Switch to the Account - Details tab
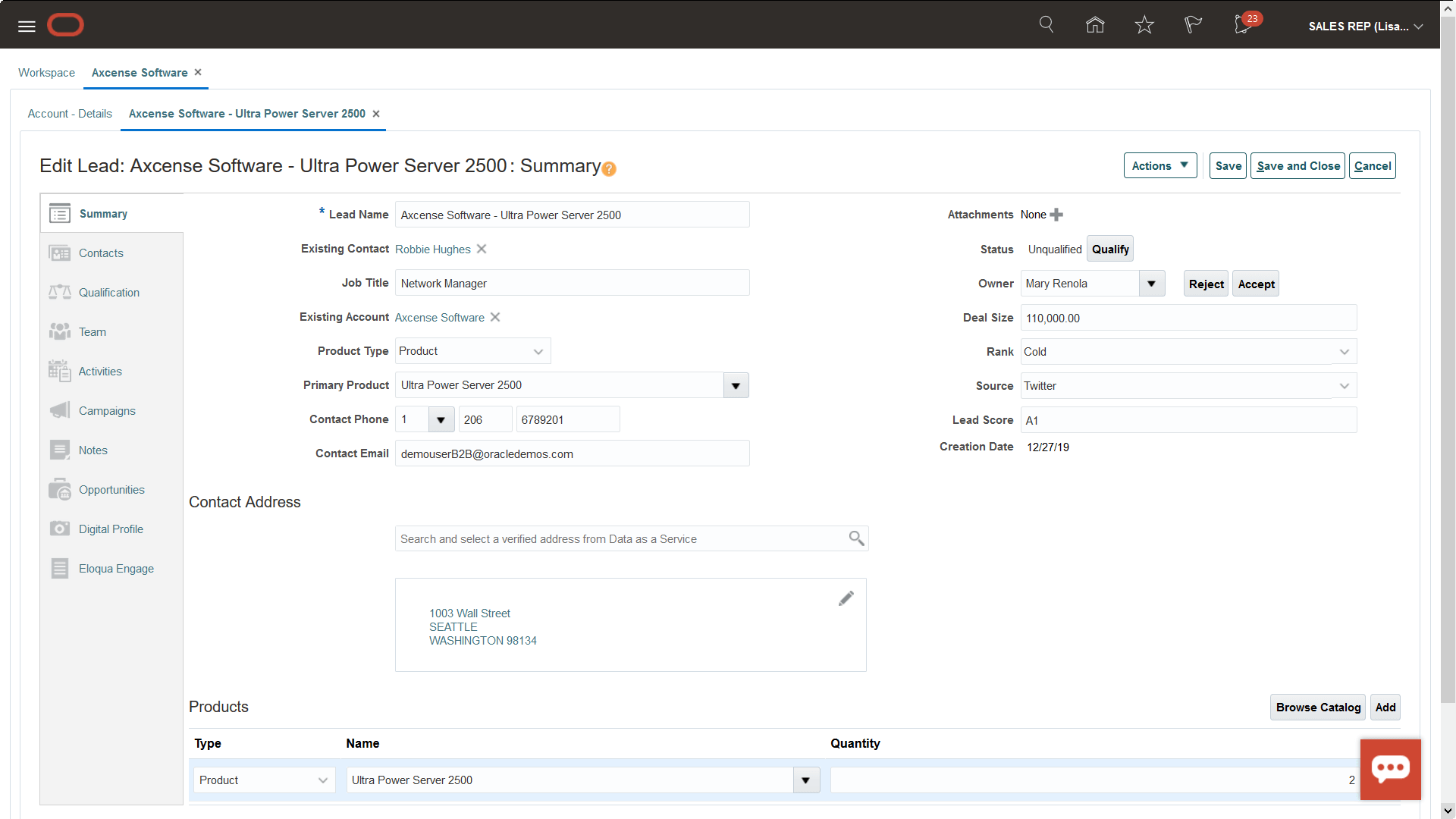 coord(69,113)
